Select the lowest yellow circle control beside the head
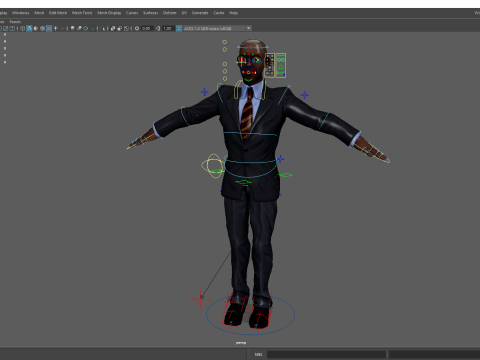480x360 pixels. 225,79
